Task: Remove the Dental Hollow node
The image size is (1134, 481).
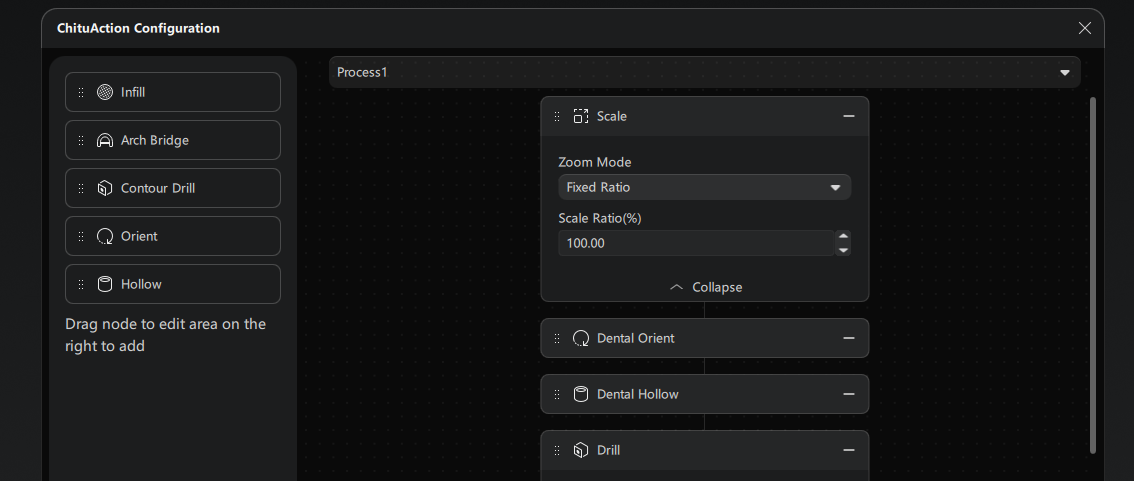Action: [849, 394]
